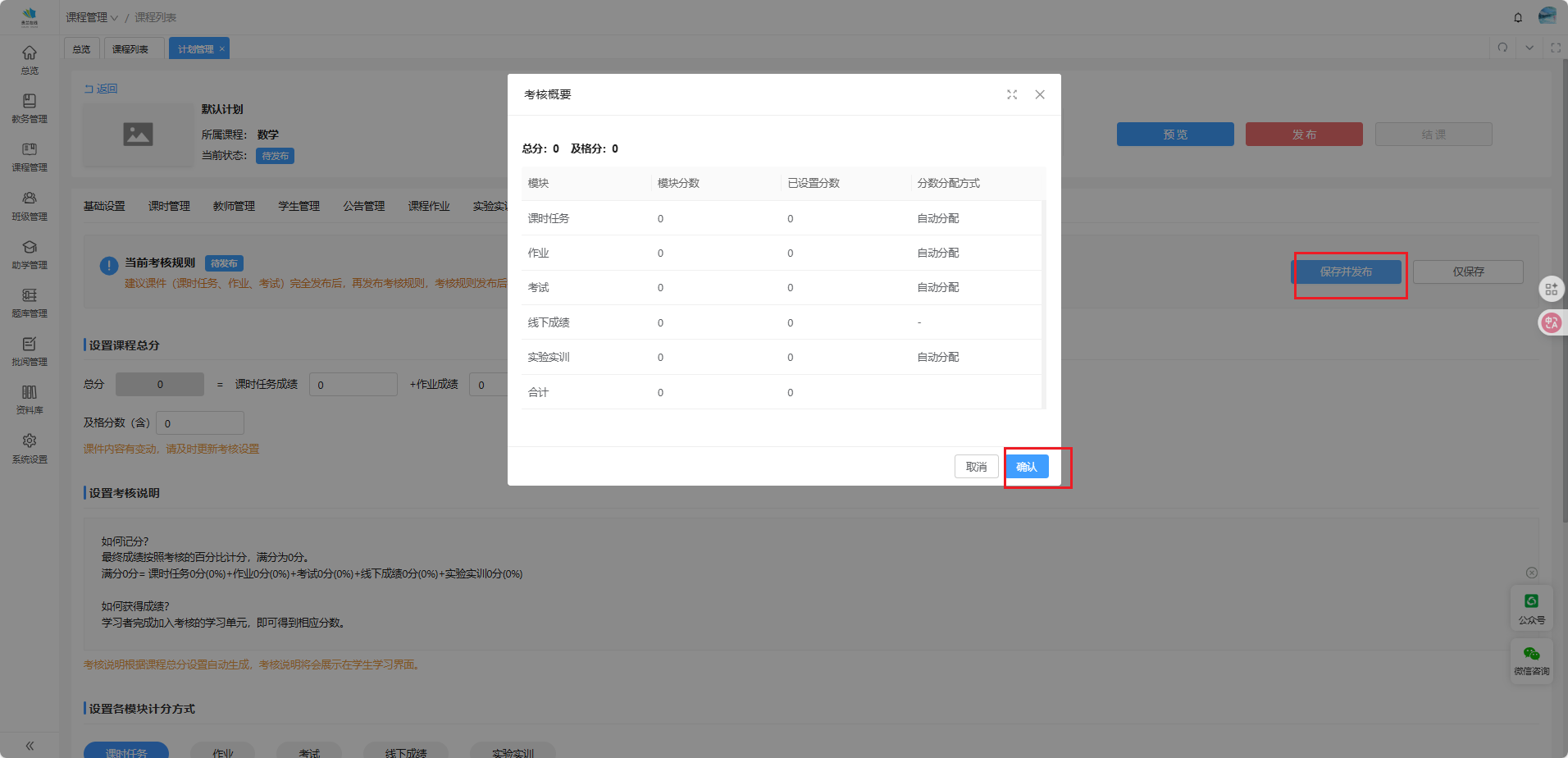Expand the 课程管理 breadcrumb dropdown

coord(92,17)
